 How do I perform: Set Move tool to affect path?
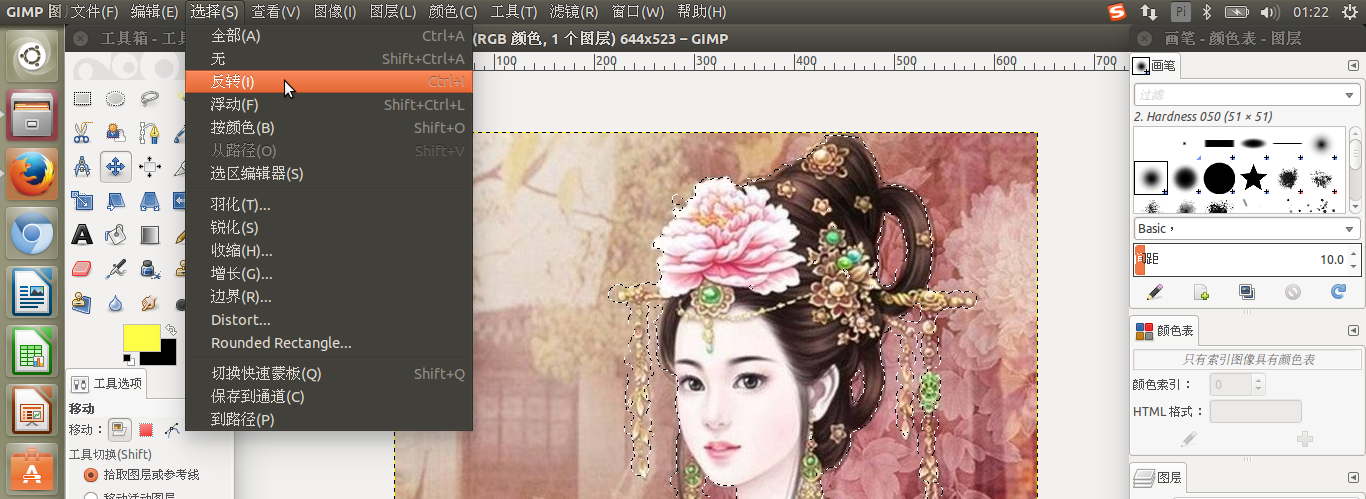pos(173,429)
